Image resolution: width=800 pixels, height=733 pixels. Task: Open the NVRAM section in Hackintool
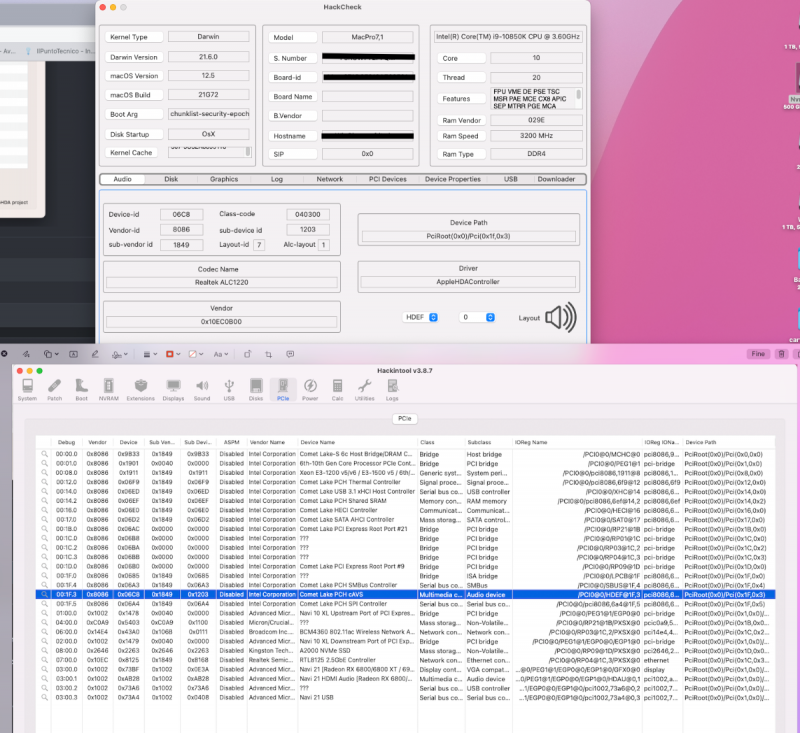(x=108, y=390)
